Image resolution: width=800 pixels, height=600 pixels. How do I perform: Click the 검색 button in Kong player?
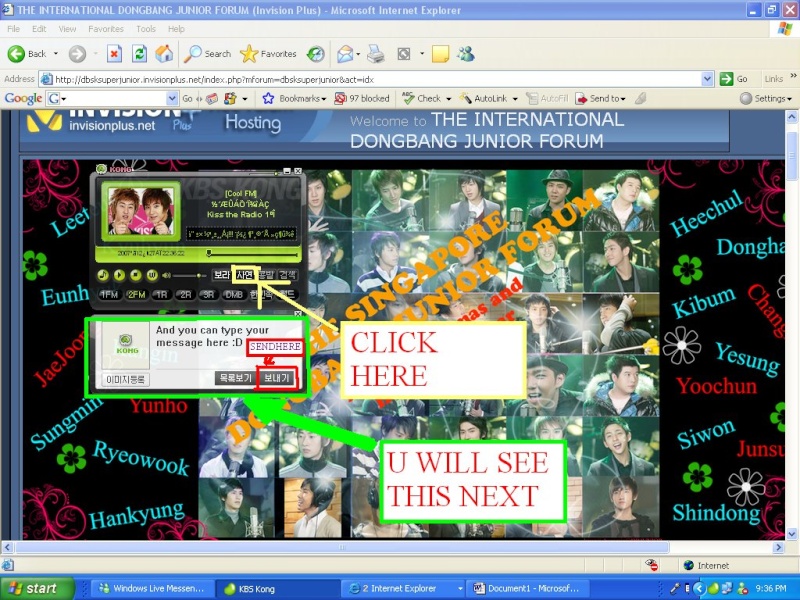coord(287,275)
